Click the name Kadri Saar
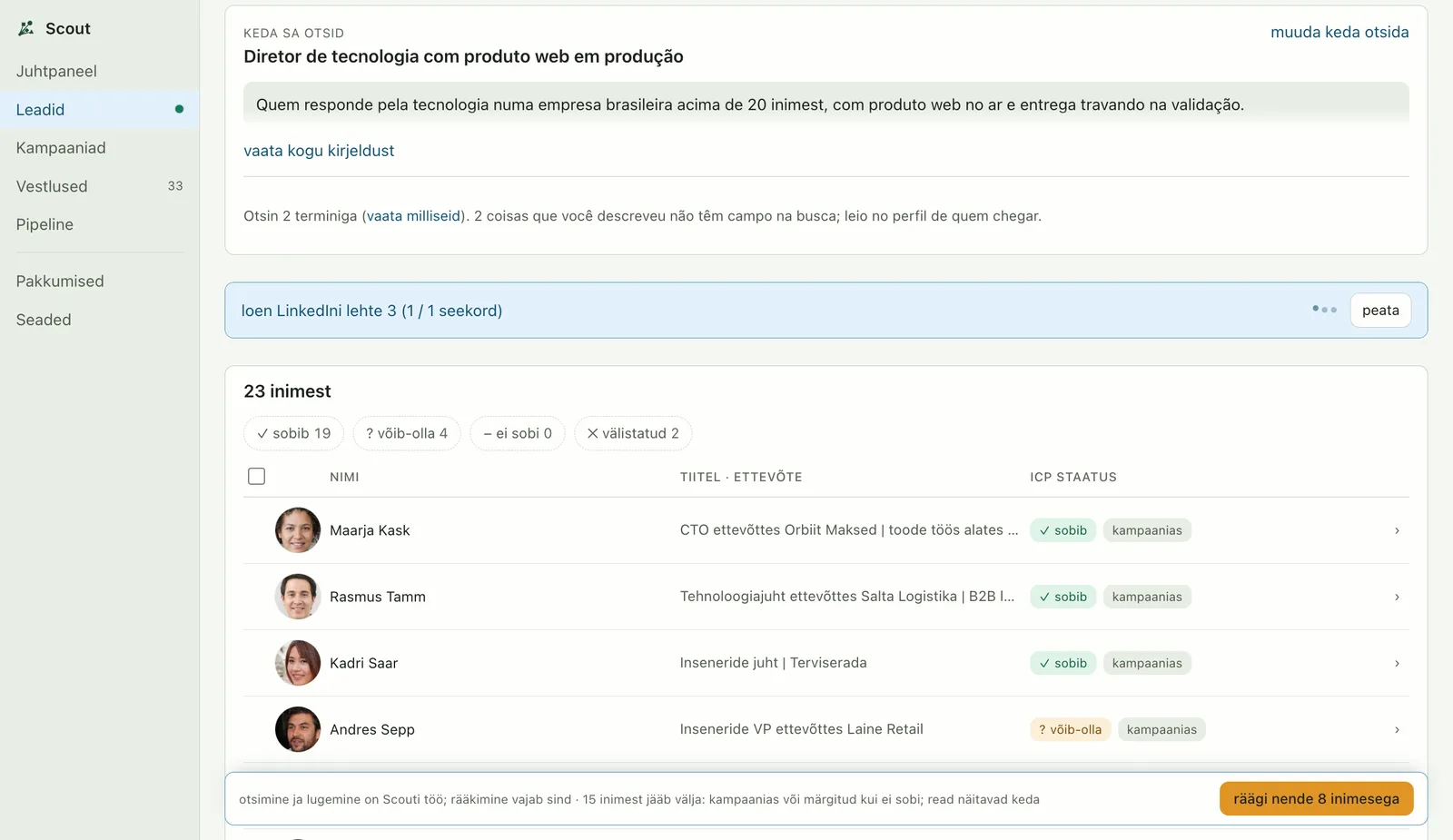The height and width of the screenshot is (840, 1453). (363, 663)
